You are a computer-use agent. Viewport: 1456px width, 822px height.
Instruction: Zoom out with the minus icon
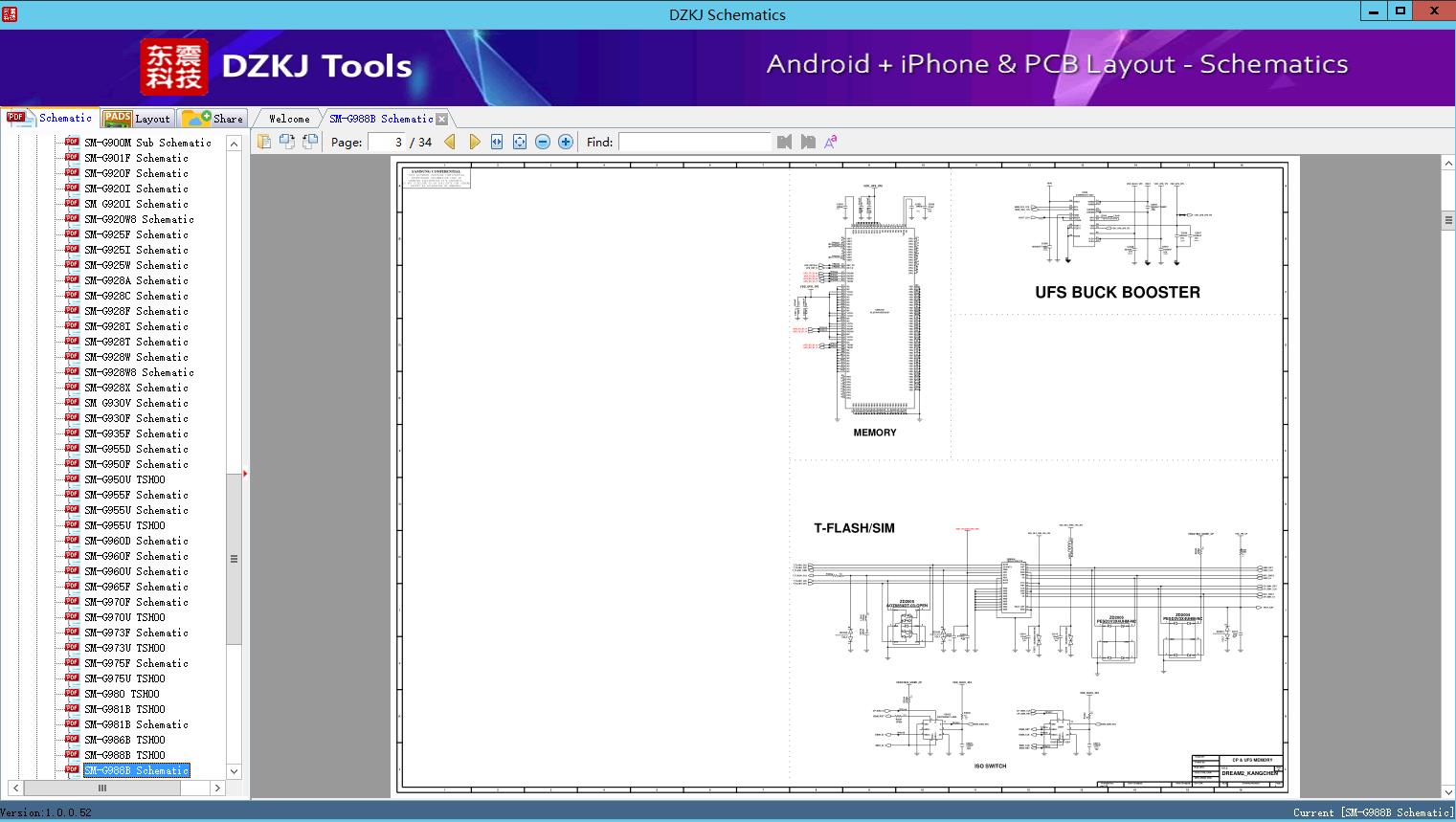click(x=543, y=142)
